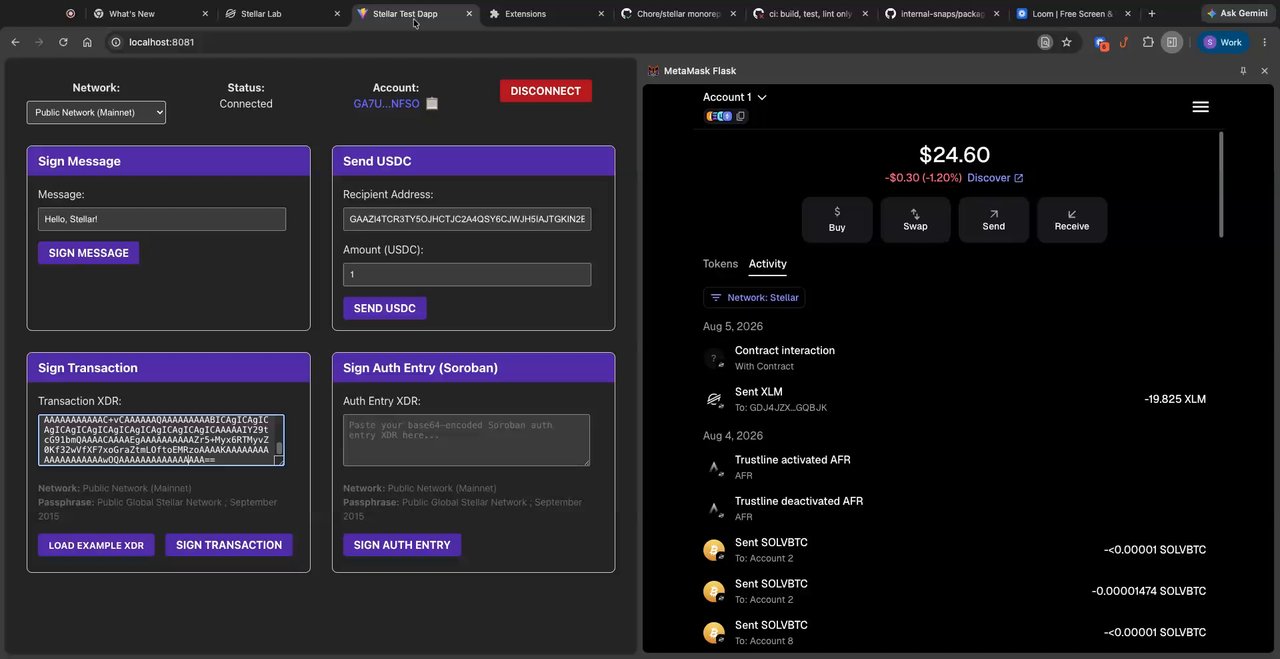This screenshot has width=1280, height=659.
Task: Click the -19.825 XLM amount
Action: pos(1175,399)
